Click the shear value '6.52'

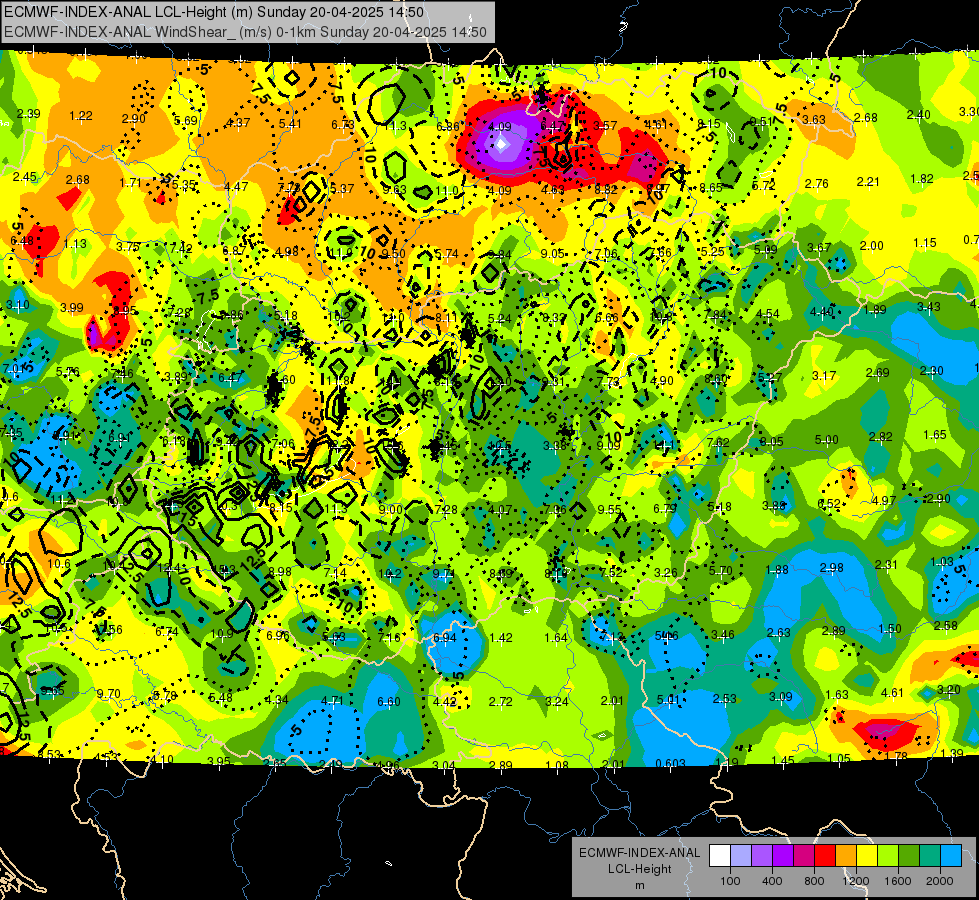point(829,504)
